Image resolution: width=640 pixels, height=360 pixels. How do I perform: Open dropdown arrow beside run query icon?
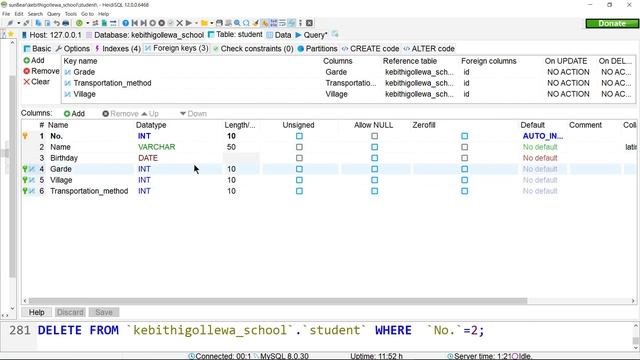(196, 23)
